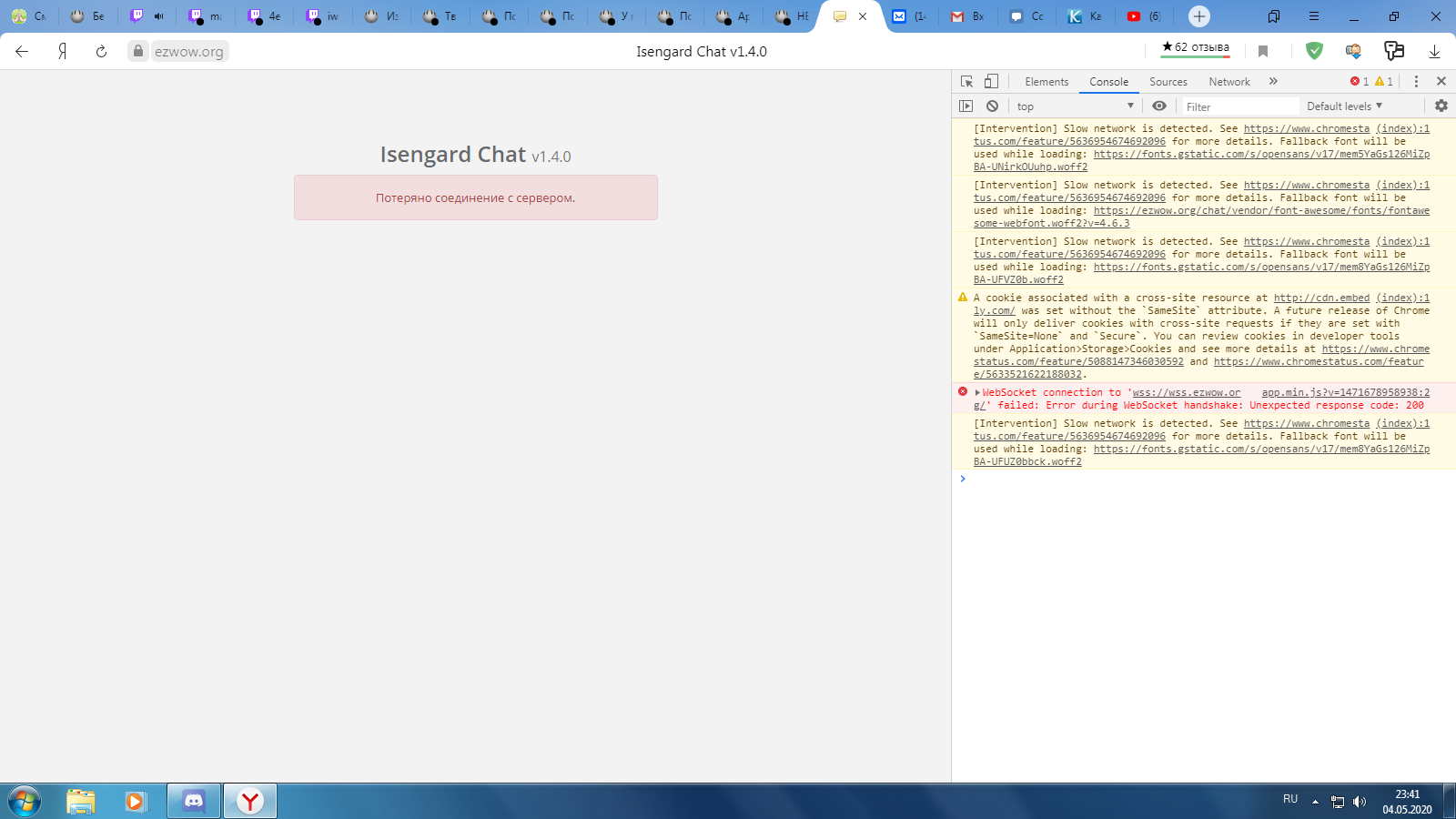Image resolution: width=1456 pixels, height=819 pixels.
Task: Switch to the Network tab
Action: (1229, 82)
